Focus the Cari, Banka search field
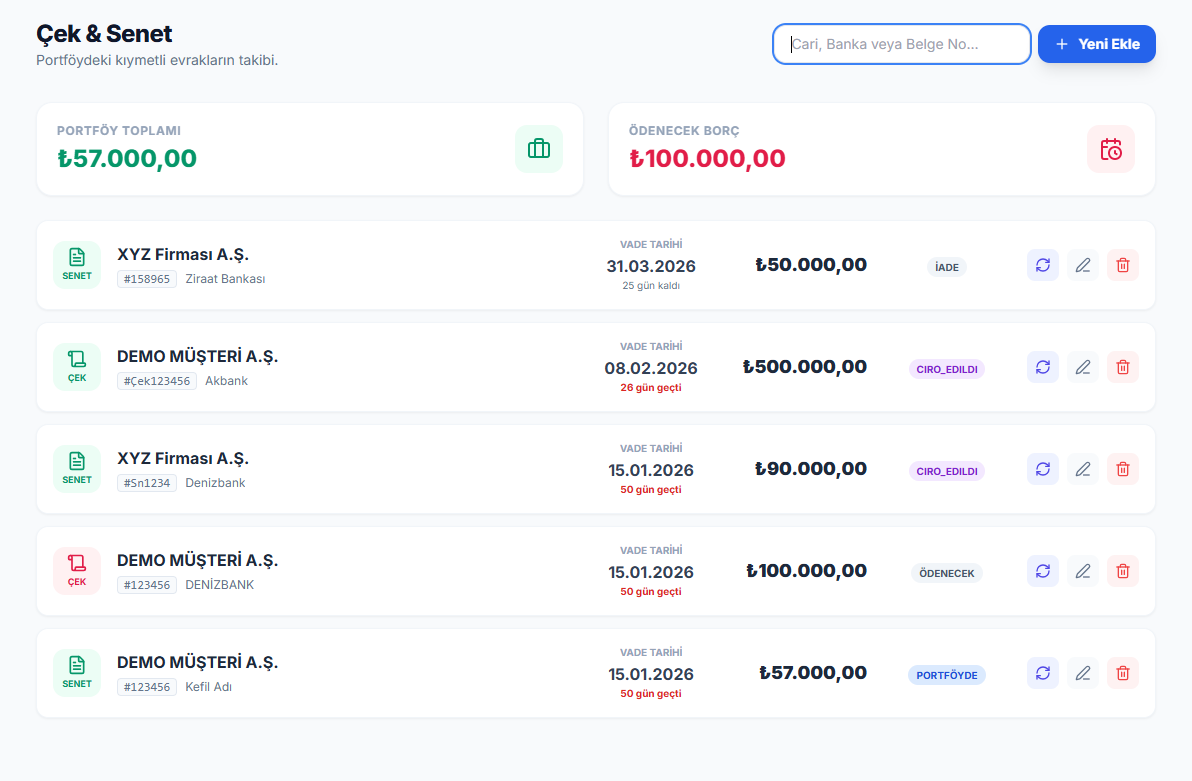The height and width of the screenshot is (781, 1192). point(901,44)
